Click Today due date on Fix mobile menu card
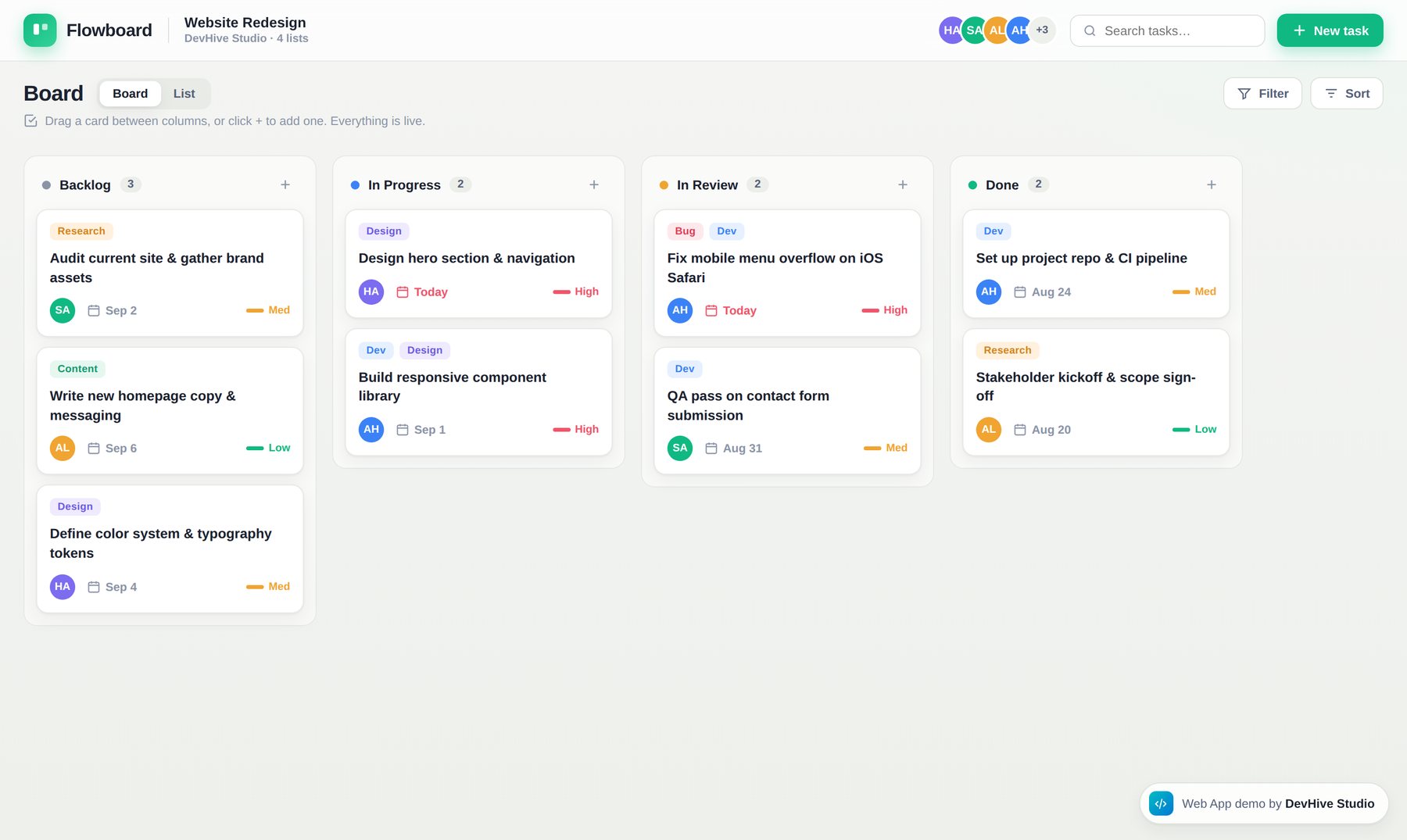 point(731,310)
